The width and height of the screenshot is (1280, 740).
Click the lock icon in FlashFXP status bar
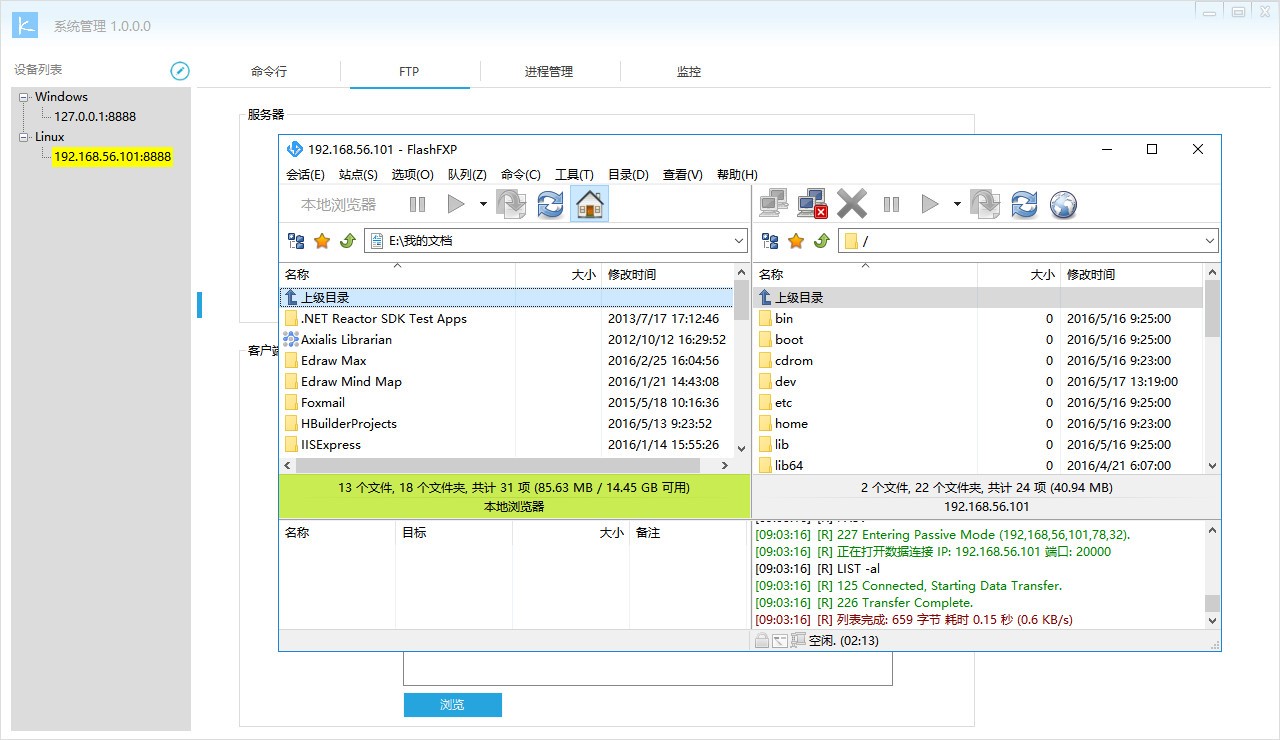click(762, 640)
